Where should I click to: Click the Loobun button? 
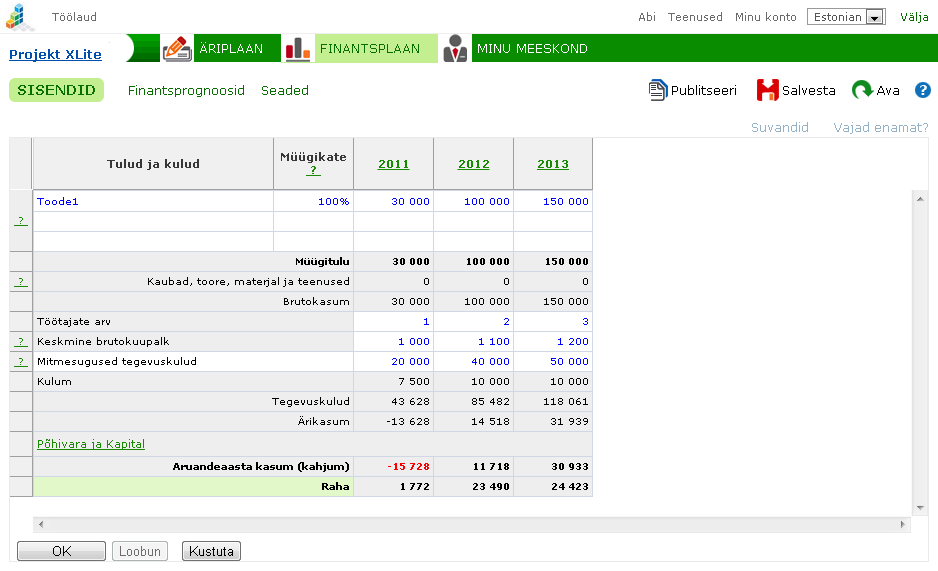tap(140, 551)
